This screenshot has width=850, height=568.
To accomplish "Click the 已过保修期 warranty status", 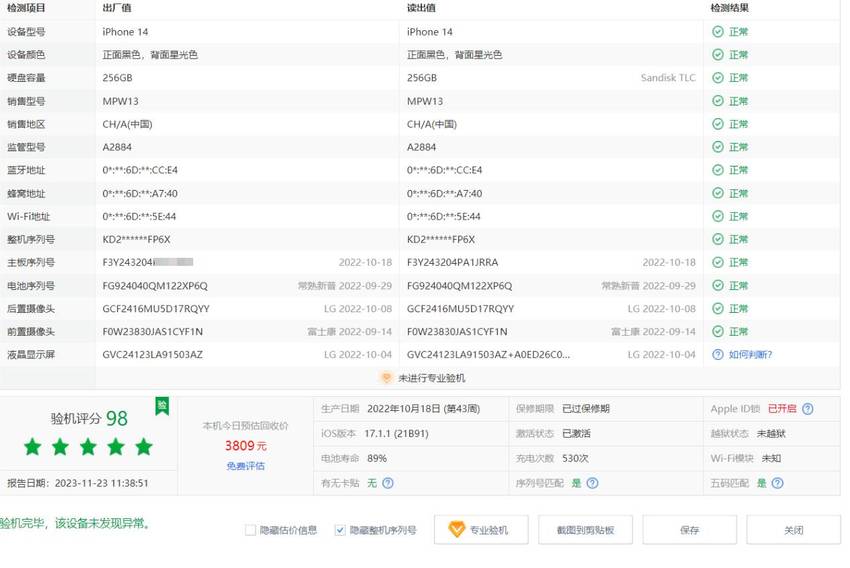I will coord(586,409).
